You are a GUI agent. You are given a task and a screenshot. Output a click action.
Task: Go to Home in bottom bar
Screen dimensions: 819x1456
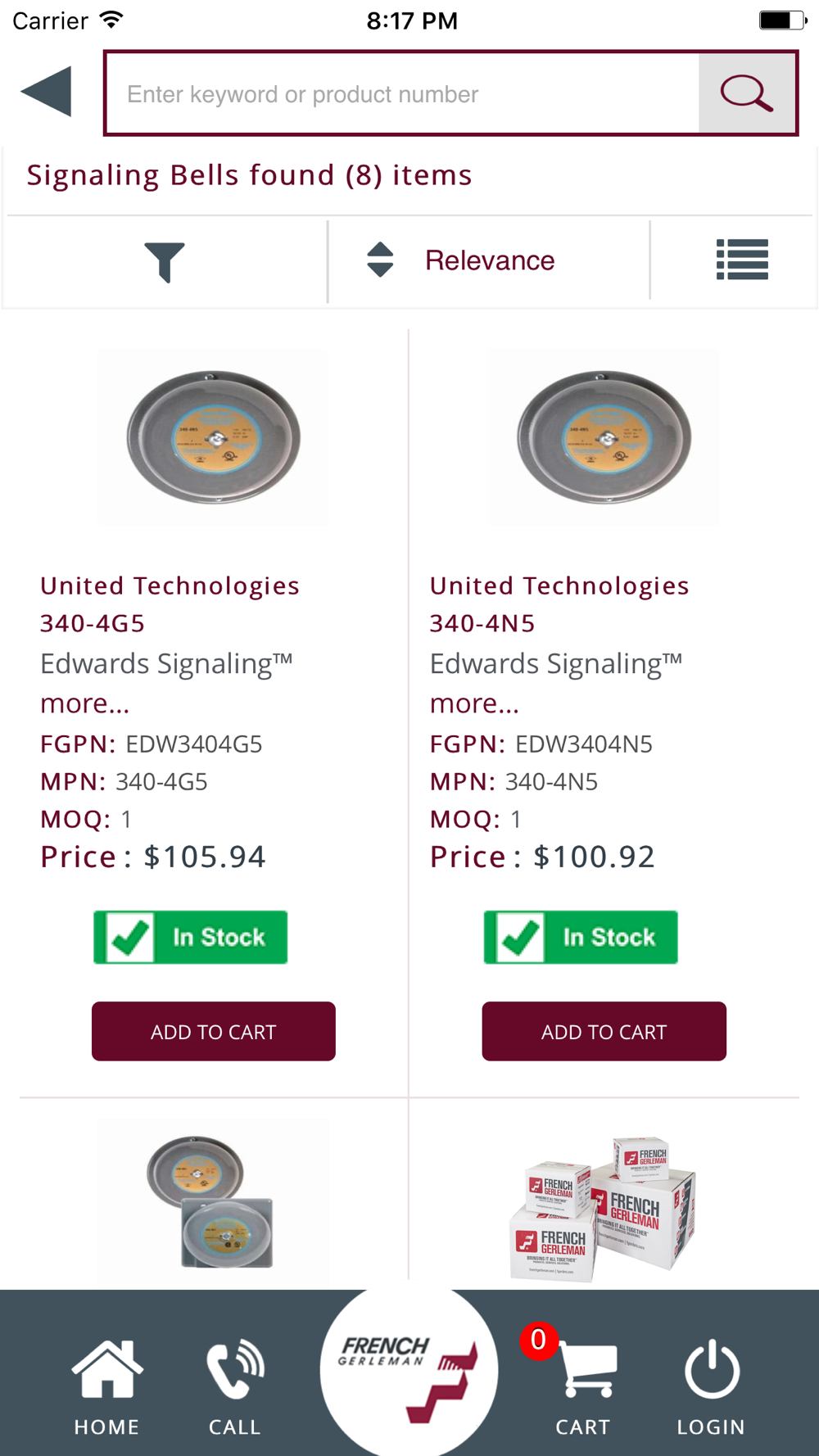tap(107, 1386)
